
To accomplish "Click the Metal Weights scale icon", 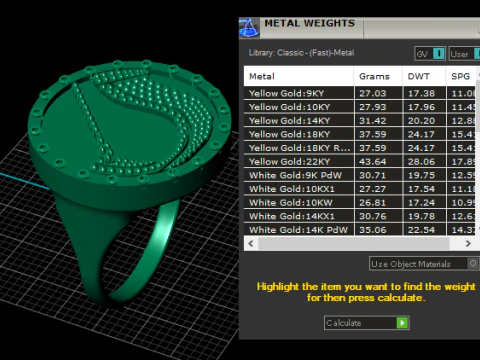I will pyautogui.click(x=249, y=28).
